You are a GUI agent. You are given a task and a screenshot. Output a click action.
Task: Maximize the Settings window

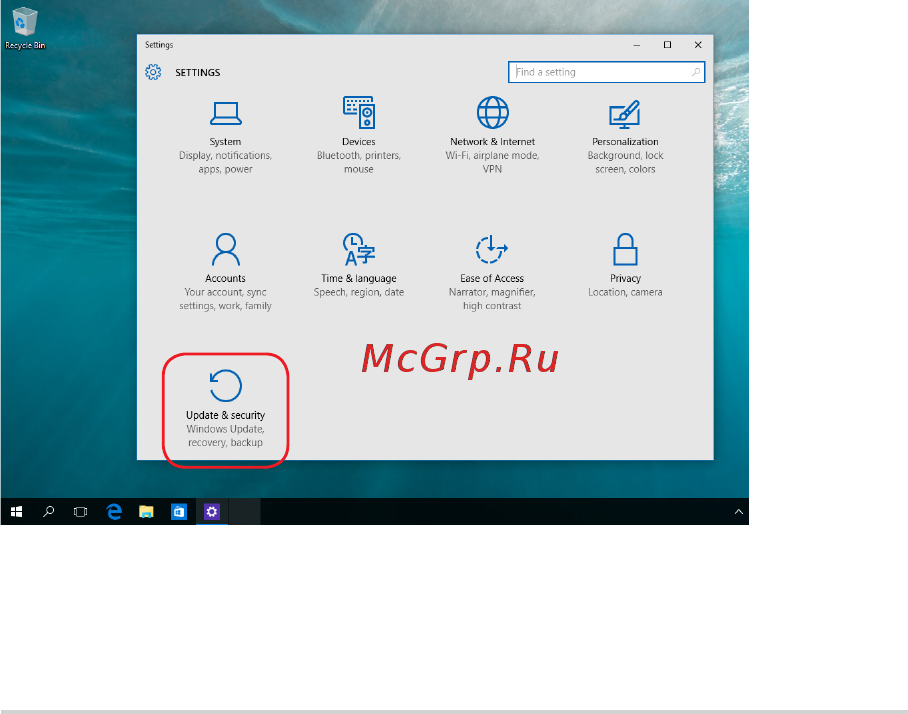(x=667, y=45)
